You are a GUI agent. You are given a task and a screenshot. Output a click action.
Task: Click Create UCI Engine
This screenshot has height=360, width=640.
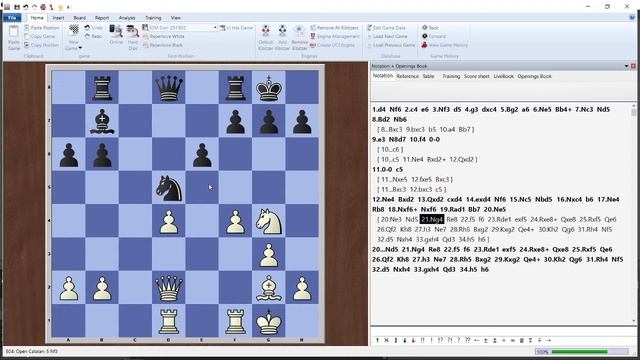[333, 45]
